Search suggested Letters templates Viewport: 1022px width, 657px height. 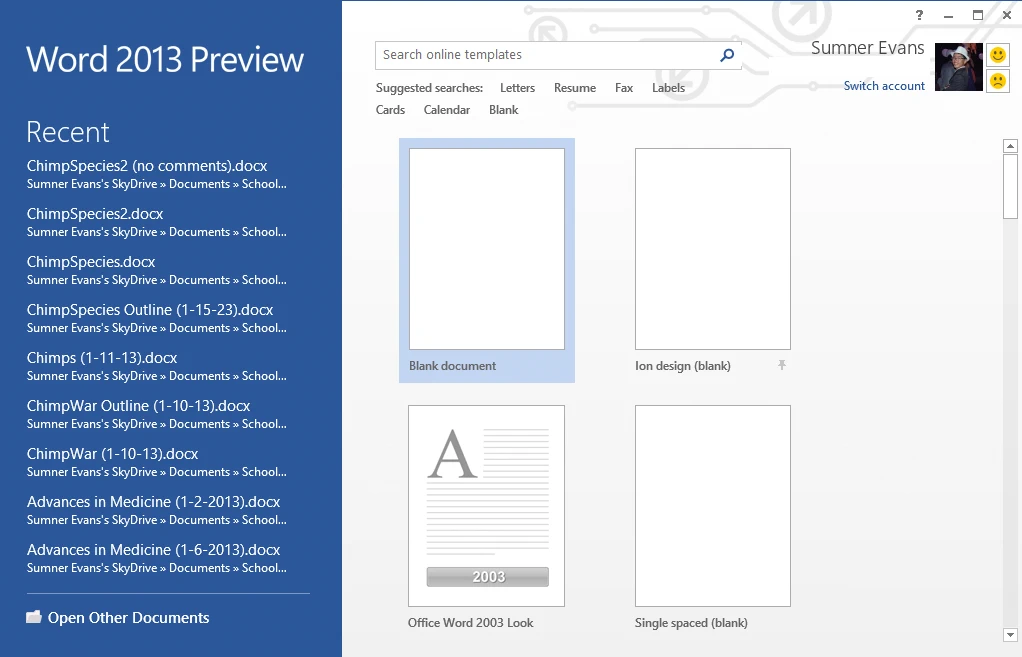tap(517, 88)
